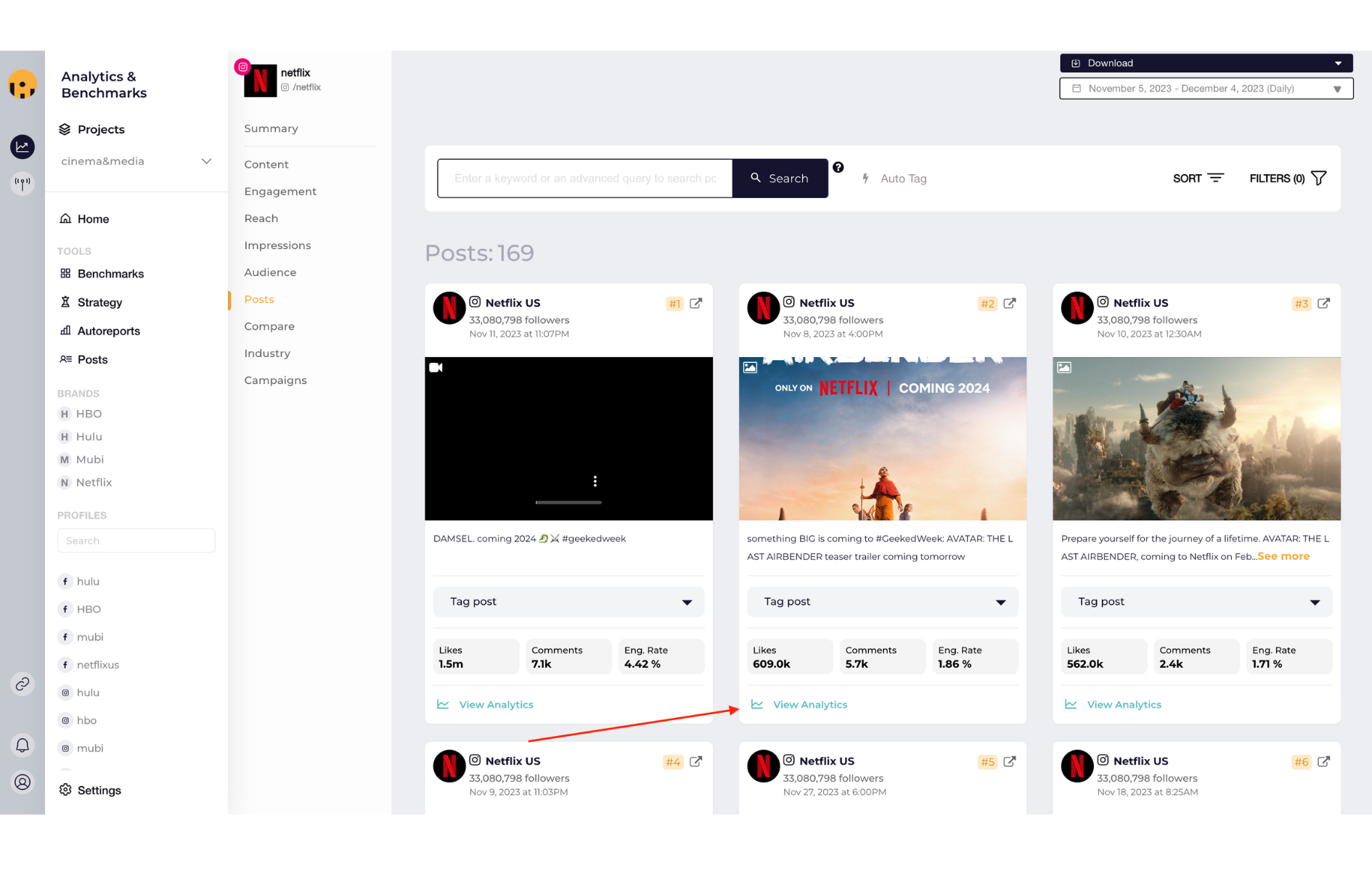The width and height of the screenshot is (1372, 871).
Task: Click Netflix US avatar on post #2
Action: (763, 308)
